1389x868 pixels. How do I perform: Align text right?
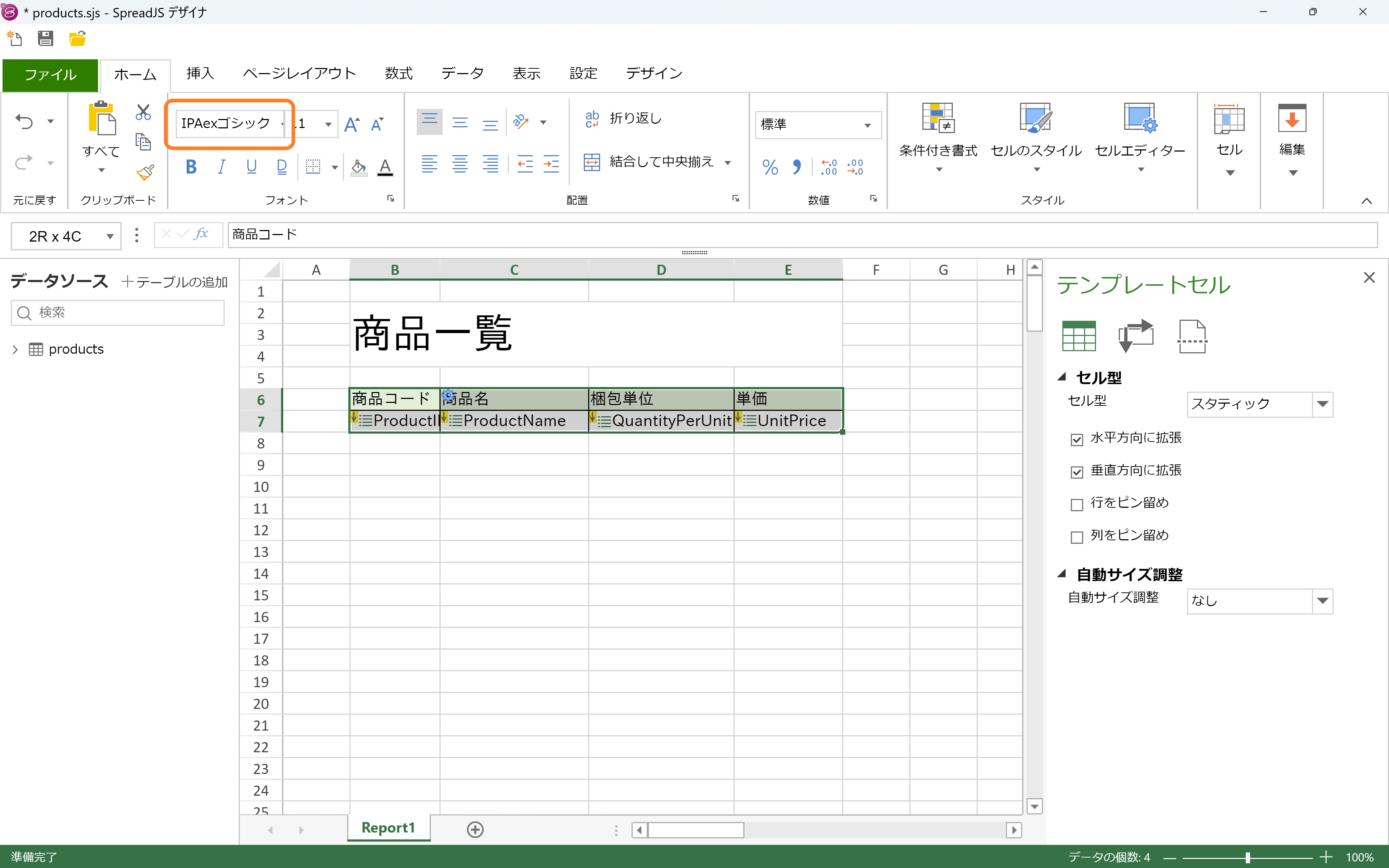click(x=490, y=164)
